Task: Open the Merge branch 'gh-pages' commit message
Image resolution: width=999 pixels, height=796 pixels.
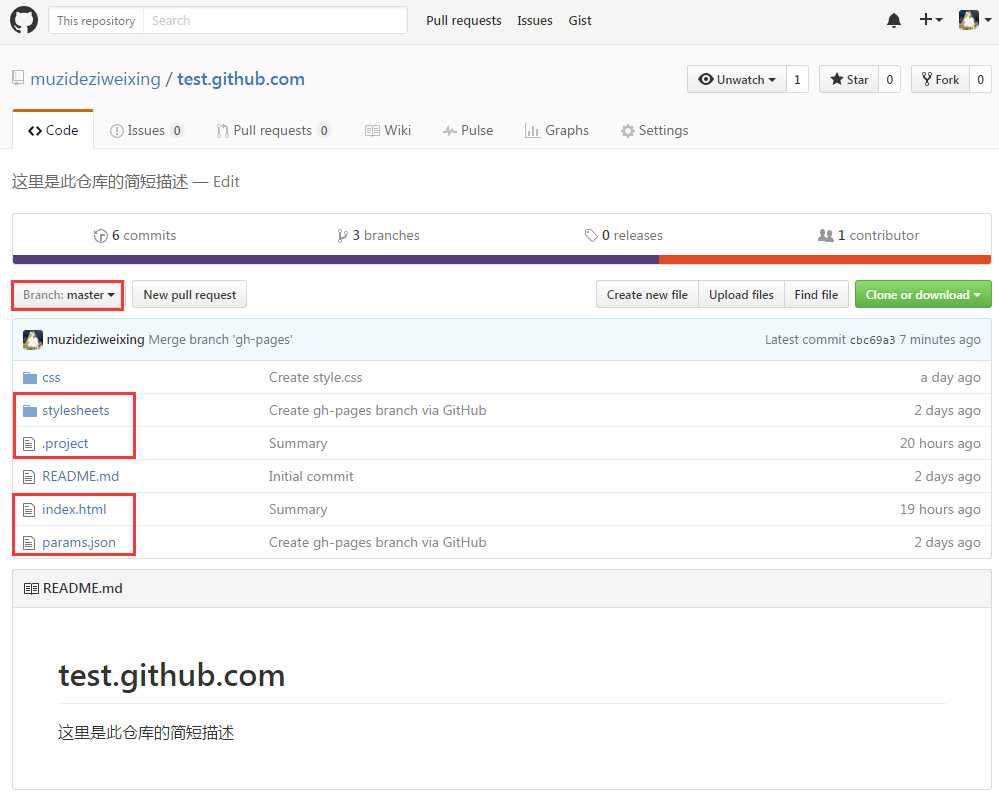Action: (x=220, y=340)
